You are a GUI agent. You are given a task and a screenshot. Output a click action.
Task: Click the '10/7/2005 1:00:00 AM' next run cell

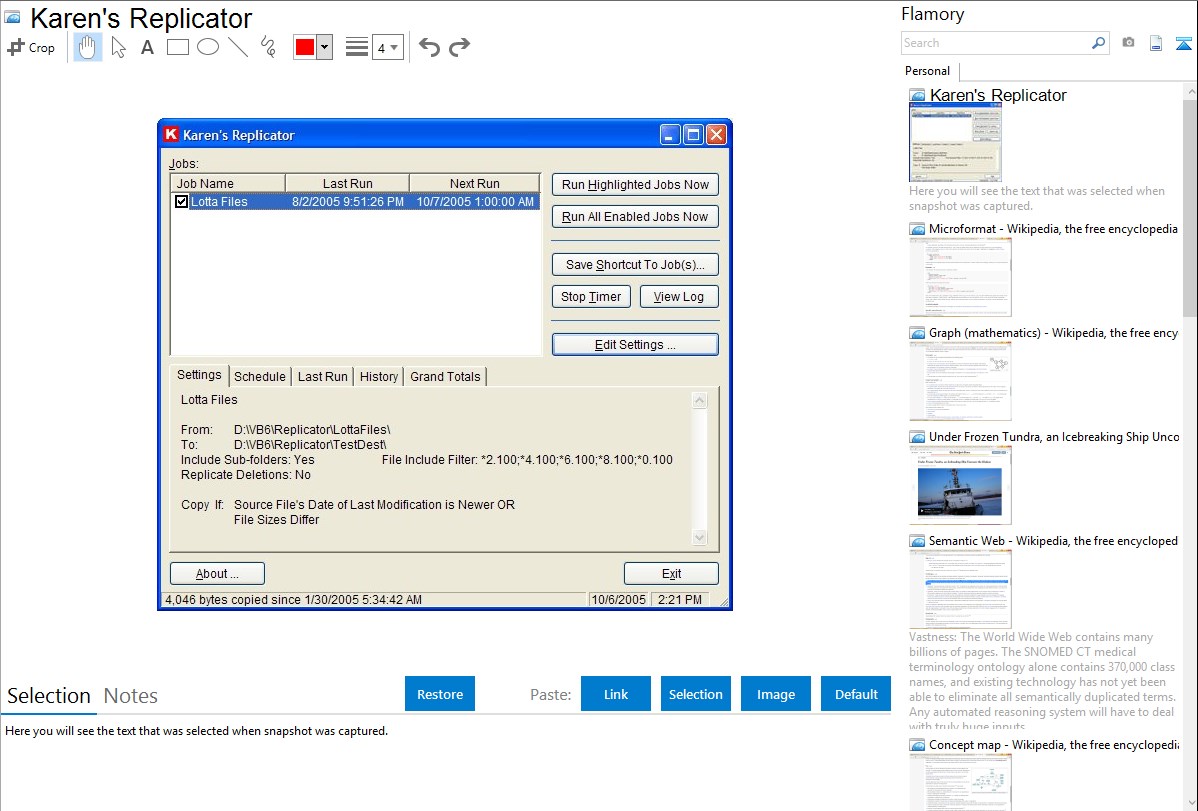pyautogui.click(x=475, y=202)
